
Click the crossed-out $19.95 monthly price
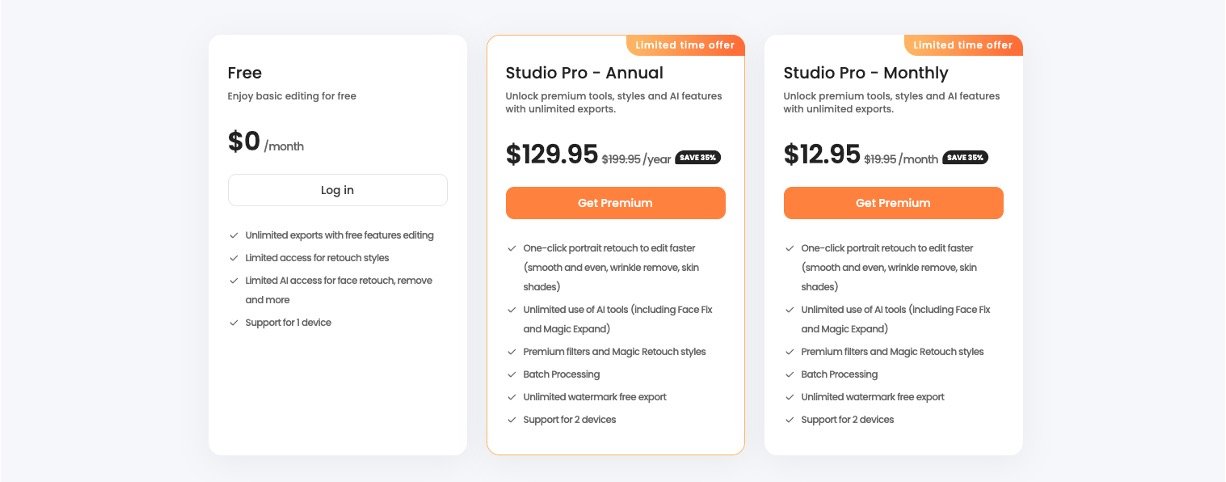[x=879, y=159]
